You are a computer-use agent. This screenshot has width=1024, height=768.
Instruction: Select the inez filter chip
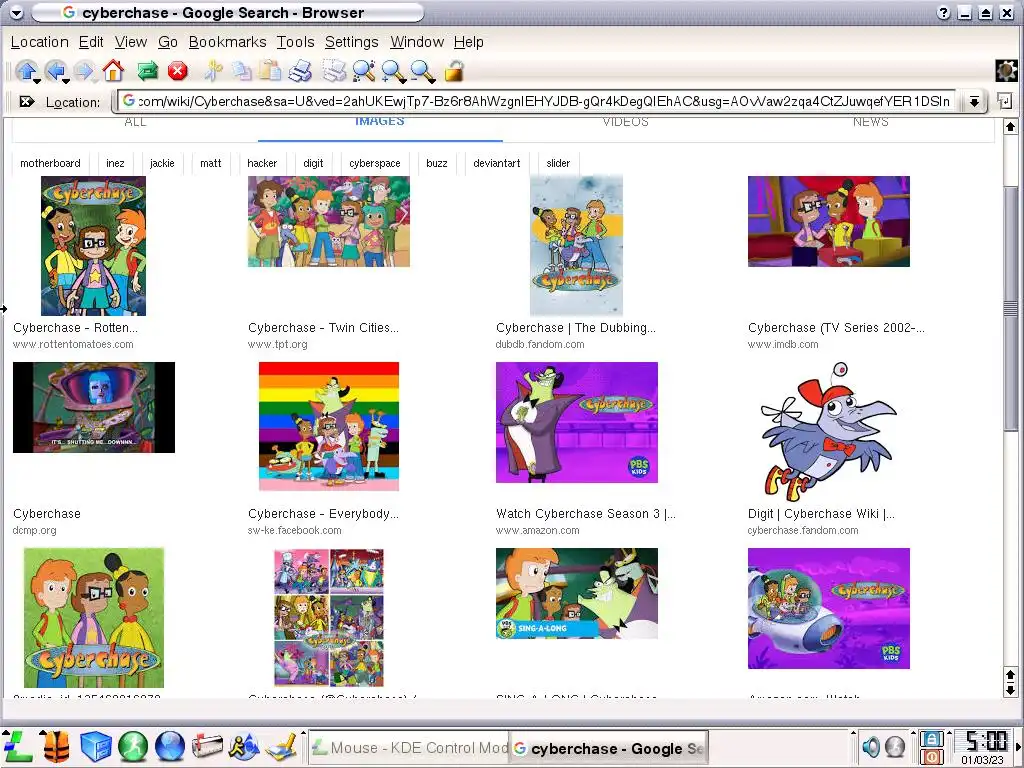tap(115, 163)
